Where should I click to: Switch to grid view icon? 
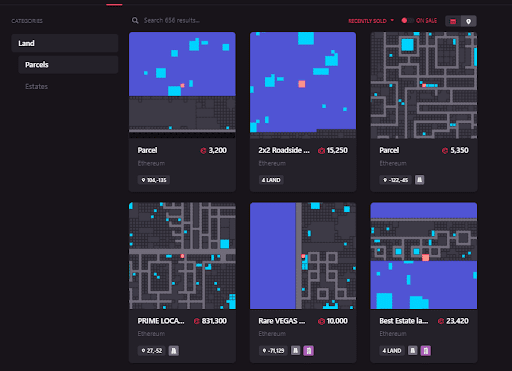(453, 21)
